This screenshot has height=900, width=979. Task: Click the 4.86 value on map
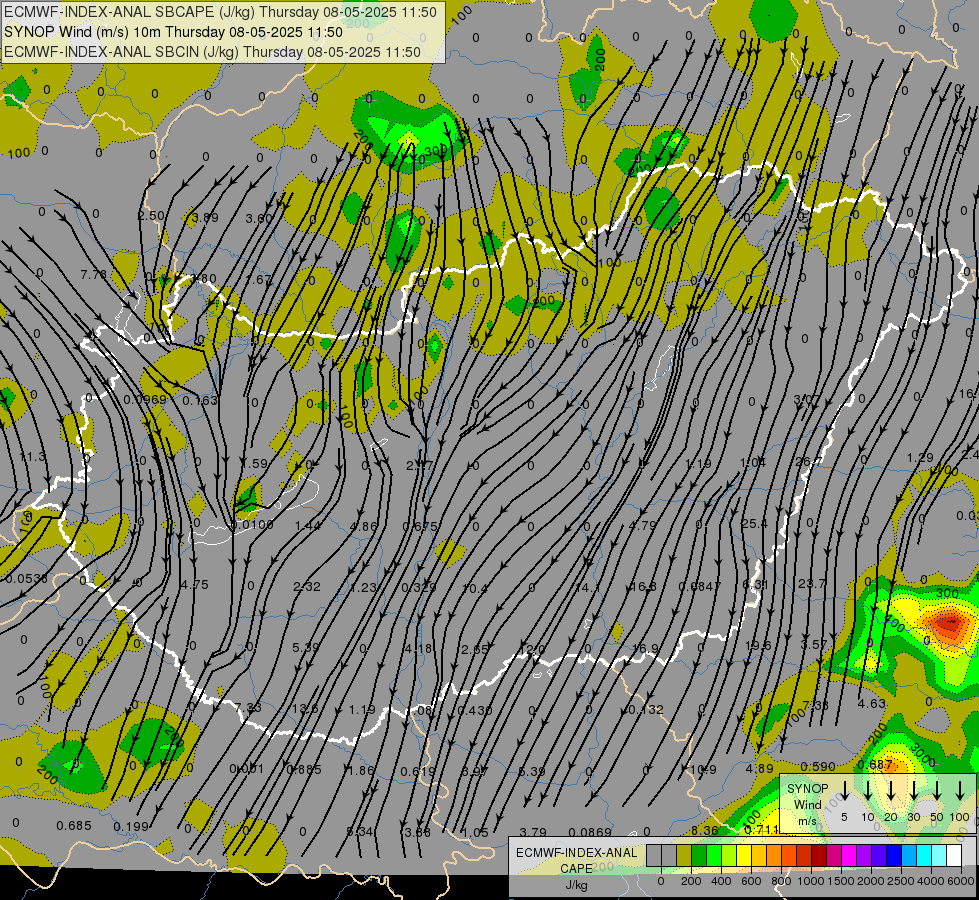(x=363, y=527)
